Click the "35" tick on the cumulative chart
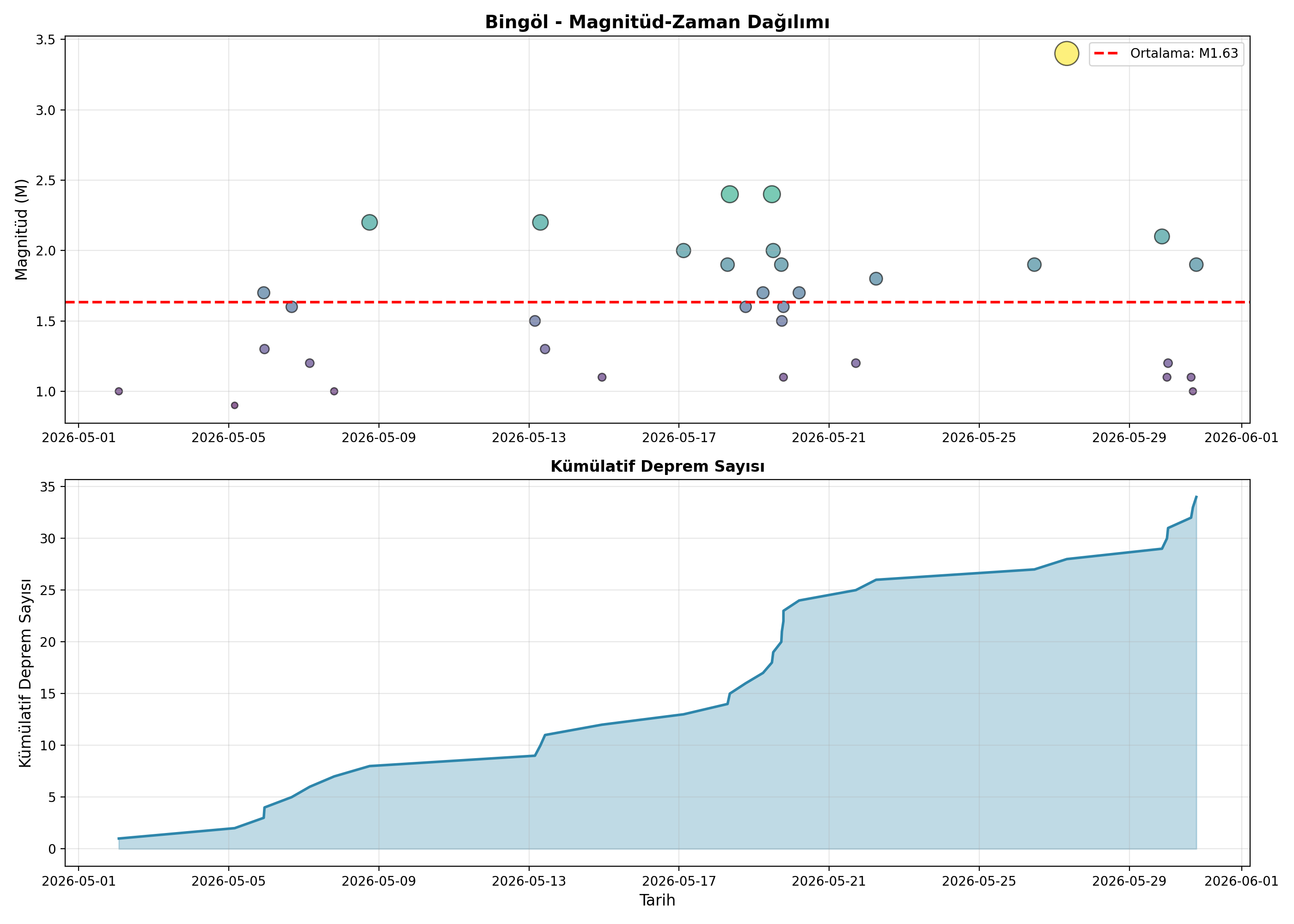 click(49, 487)
